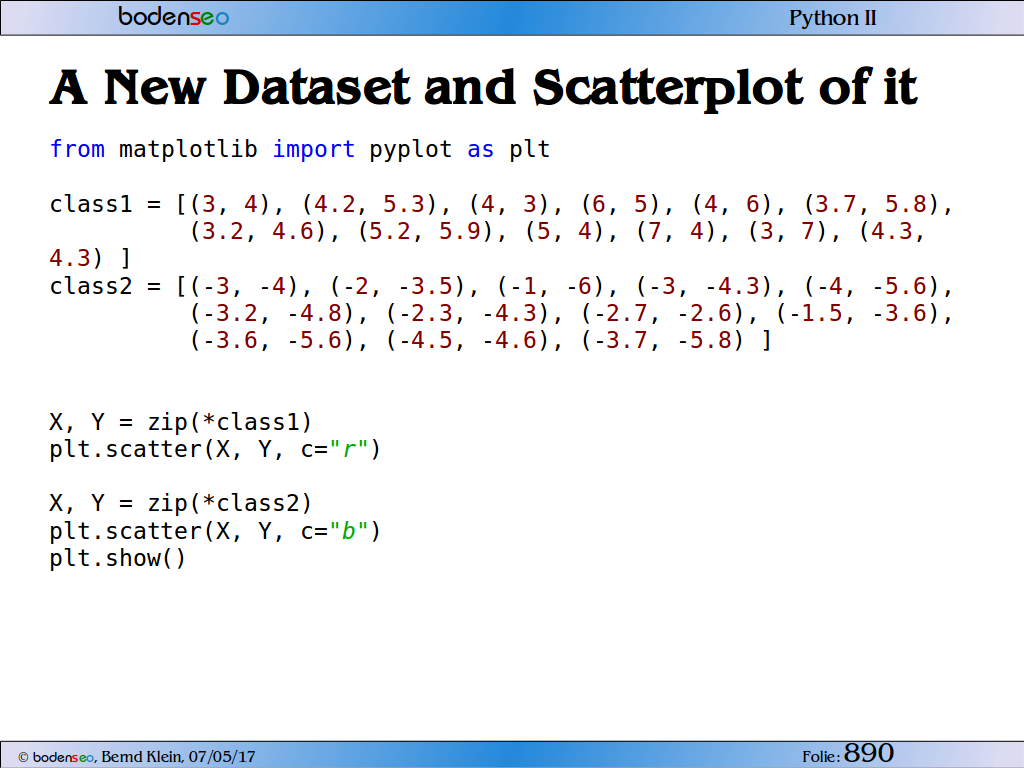Click the footer copyright '© bodenseo, Bernd Klein, 07/05/17'

point(136,756)
